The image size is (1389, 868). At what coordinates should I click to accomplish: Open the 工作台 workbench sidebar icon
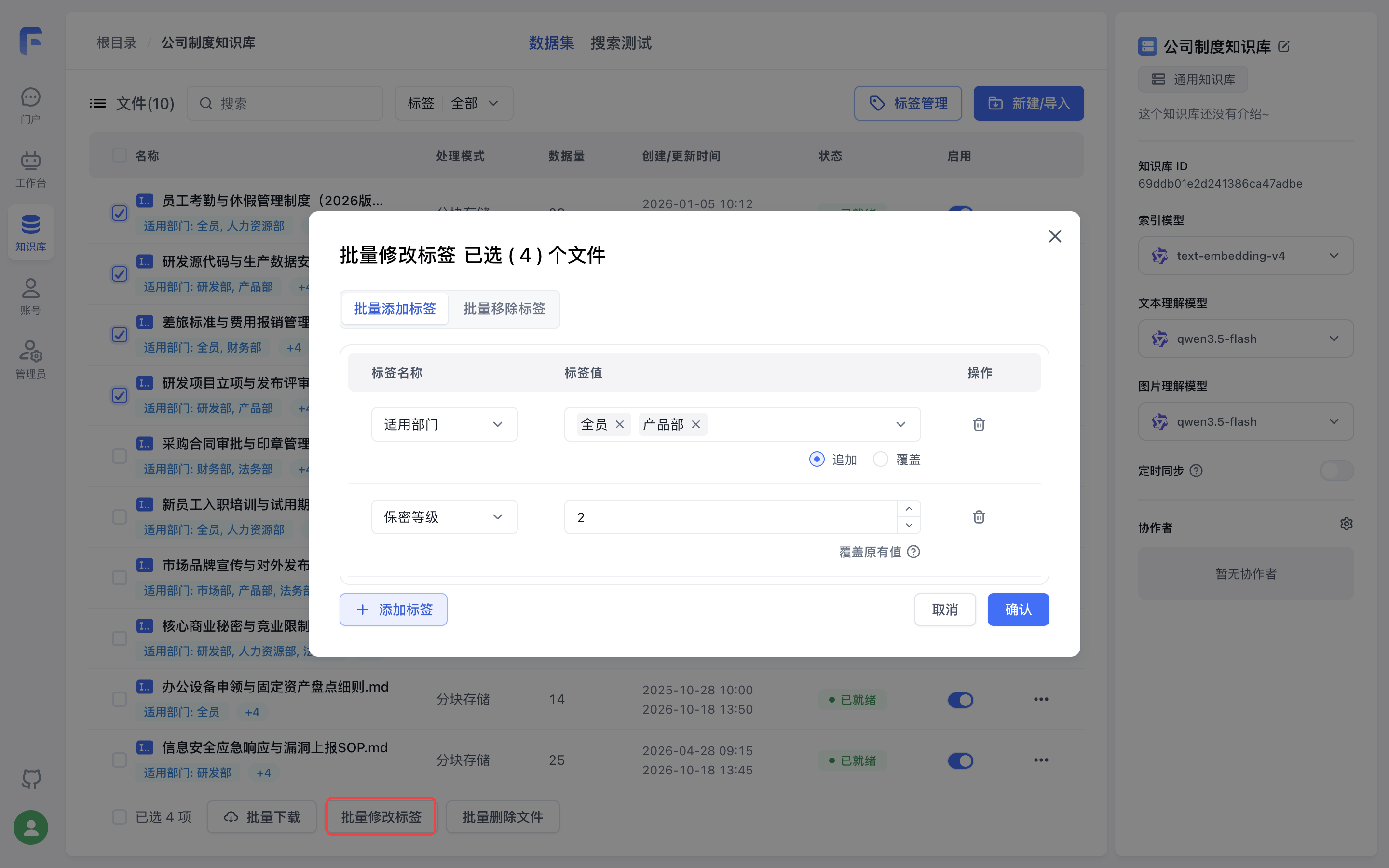click(x=30, y=169)
